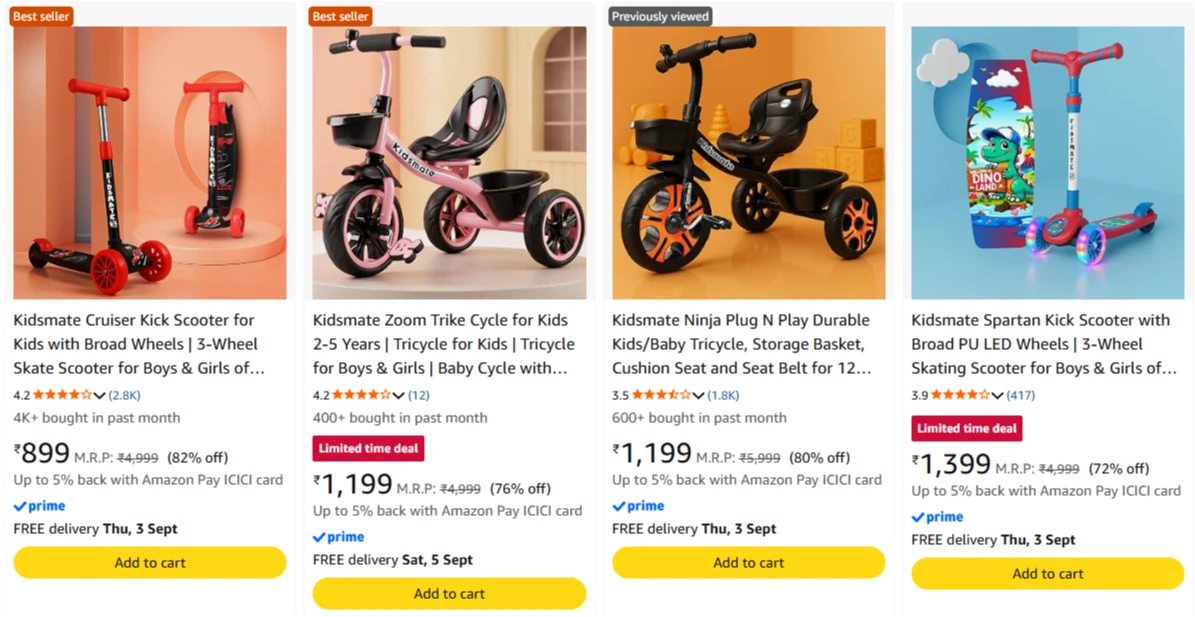Click the 3.9 star rating of Spartan scooter
Viewport: 1195px width, 617px height.
(x=961, y=395)
